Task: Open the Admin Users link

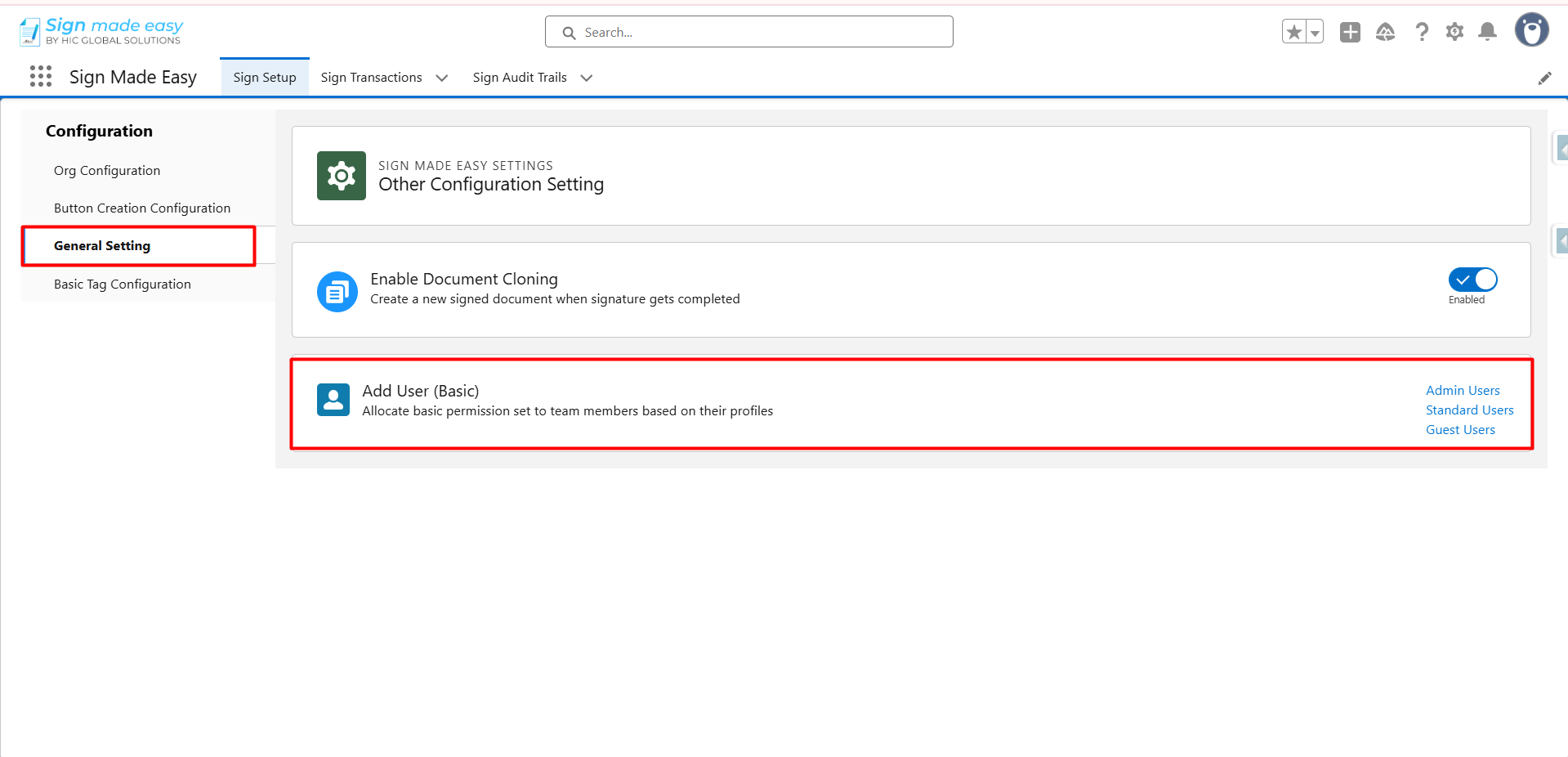Action: (x=1463, y=391)
